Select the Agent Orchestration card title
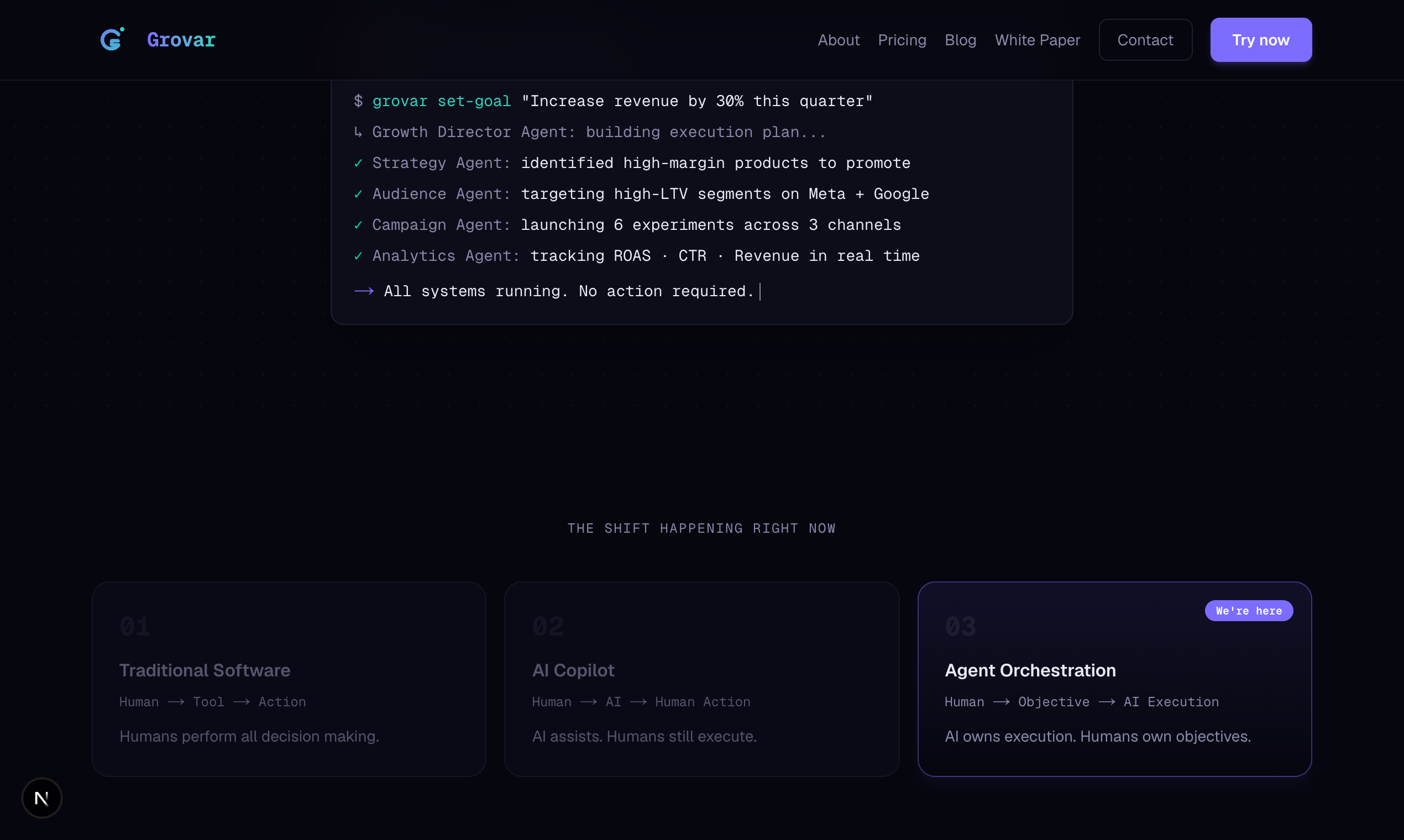Screen dimensions: 1404x840 [1030, 670]
